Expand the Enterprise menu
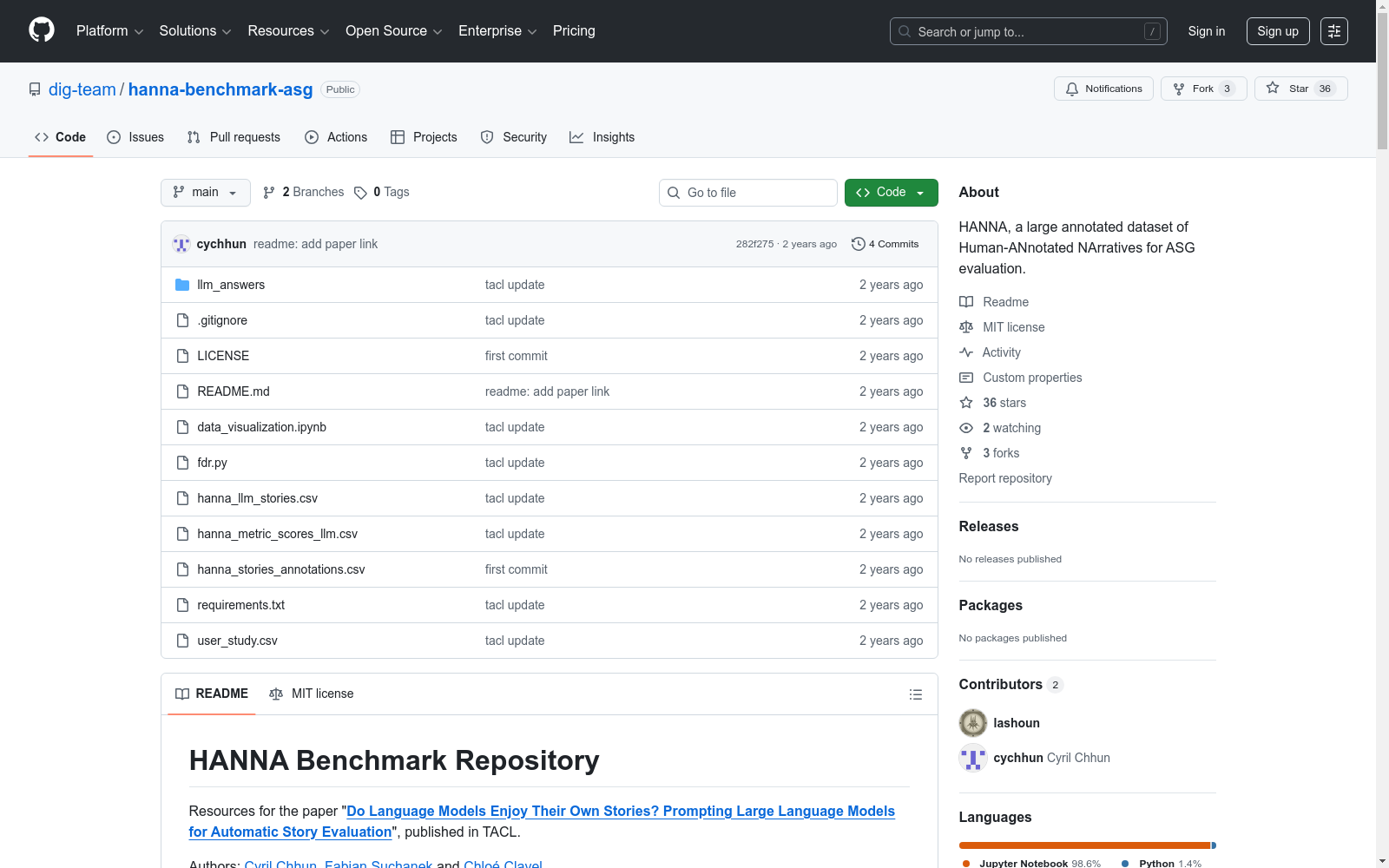Viewport: 1389px width, 868px height. (x=497, y=31)
